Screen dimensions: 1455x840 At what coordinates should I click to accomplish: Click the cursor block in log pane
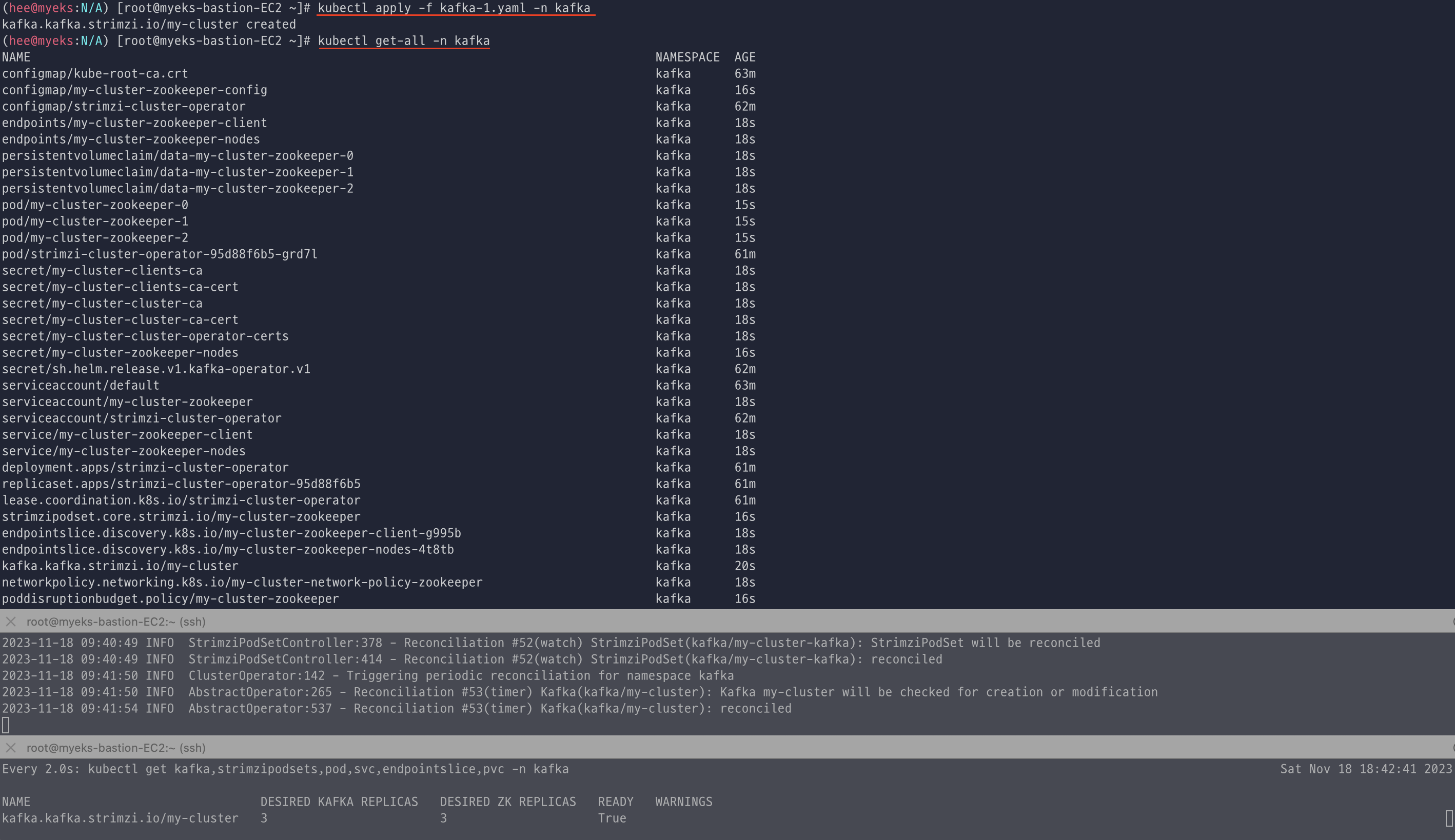6,725
